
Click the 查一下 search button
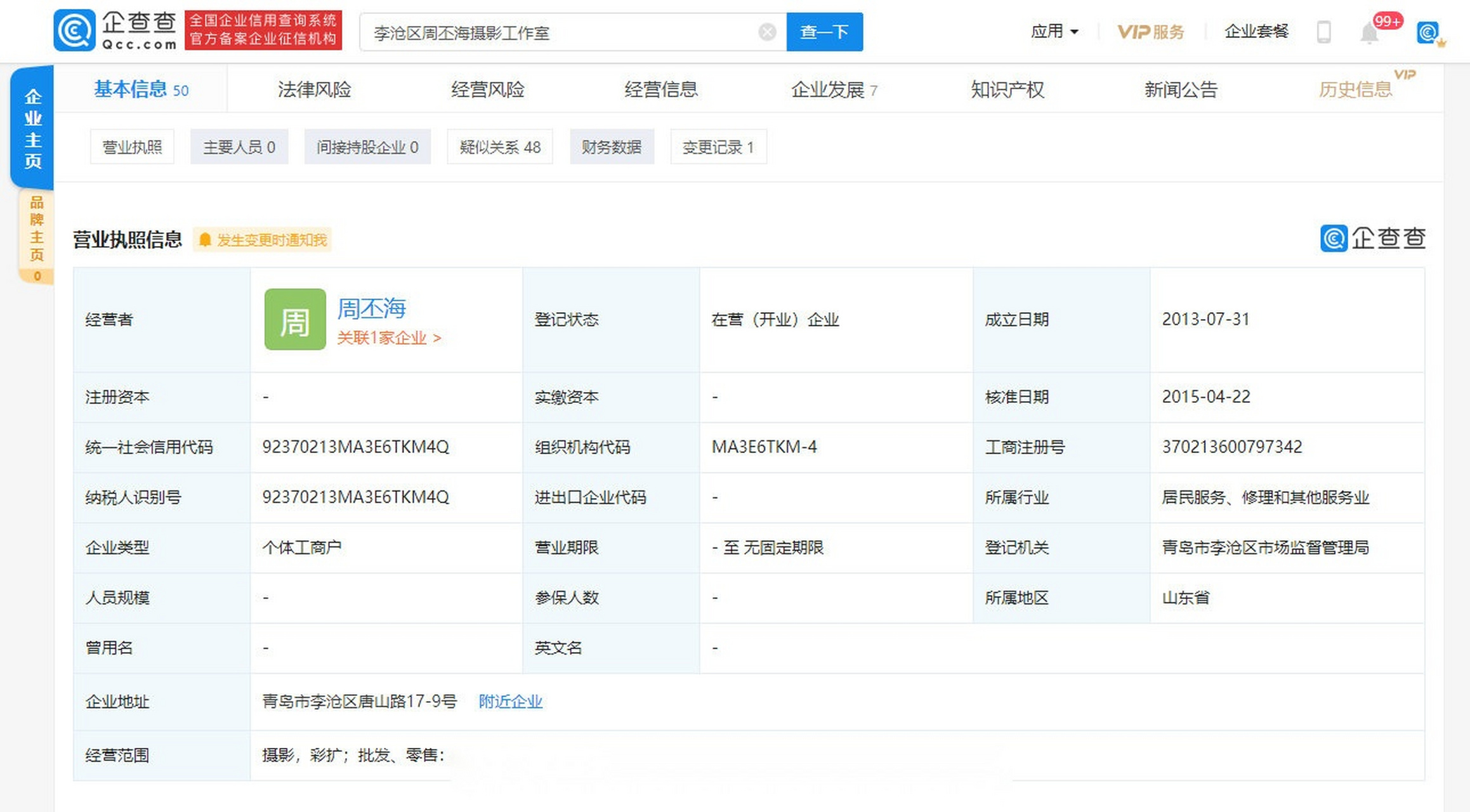[824, 32]
